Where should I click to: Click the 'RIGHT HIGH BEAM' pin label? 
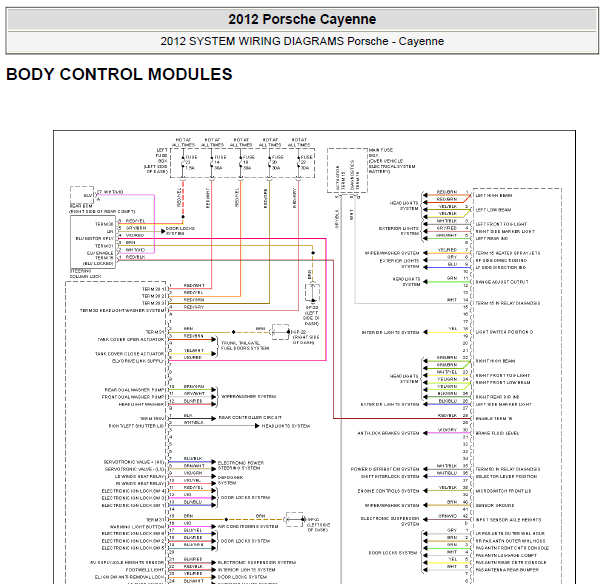click(495, 361)
